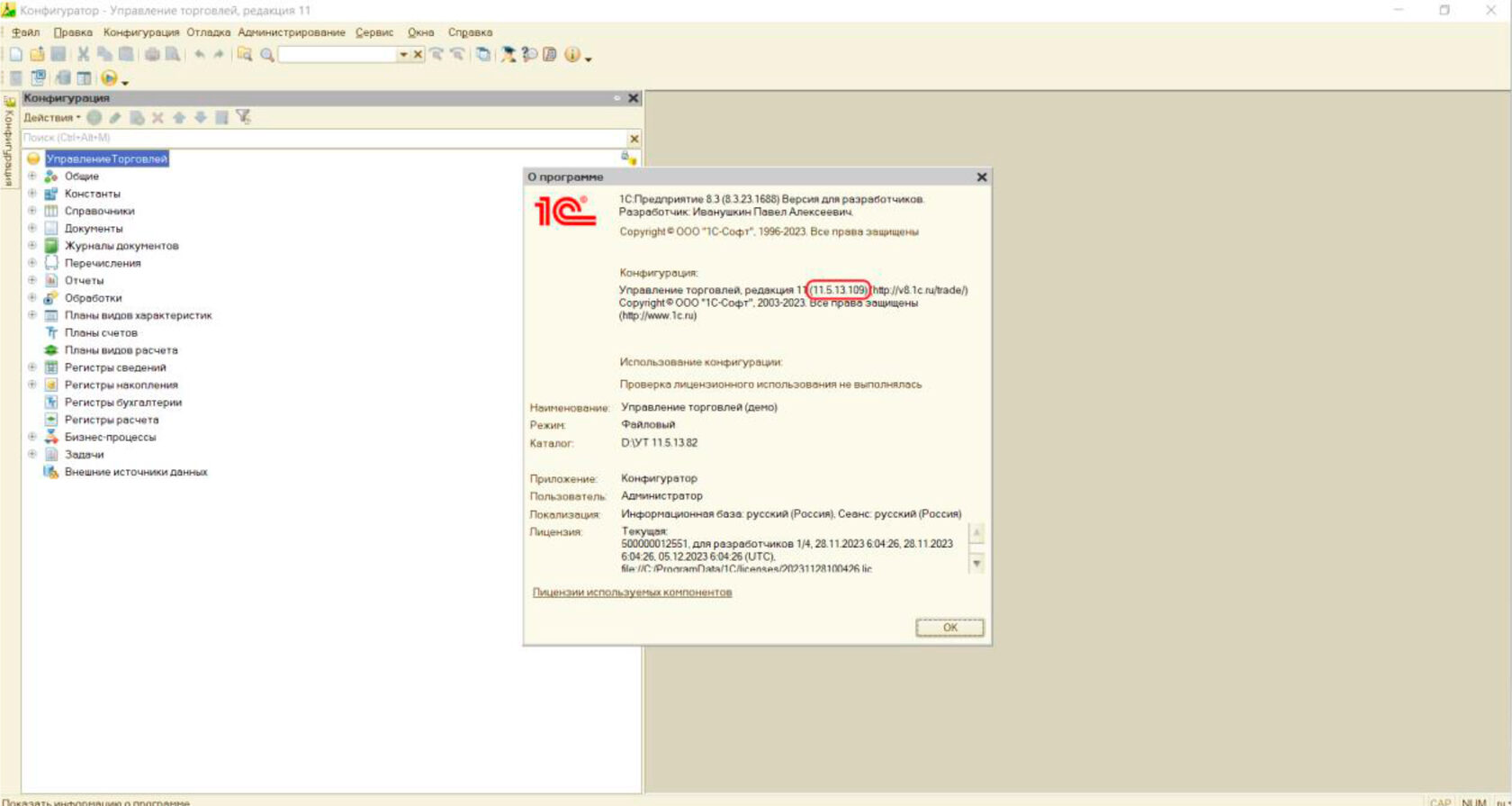
Task: Click the move up arrow in Конфигурация panel
Action: coord(179,118)
